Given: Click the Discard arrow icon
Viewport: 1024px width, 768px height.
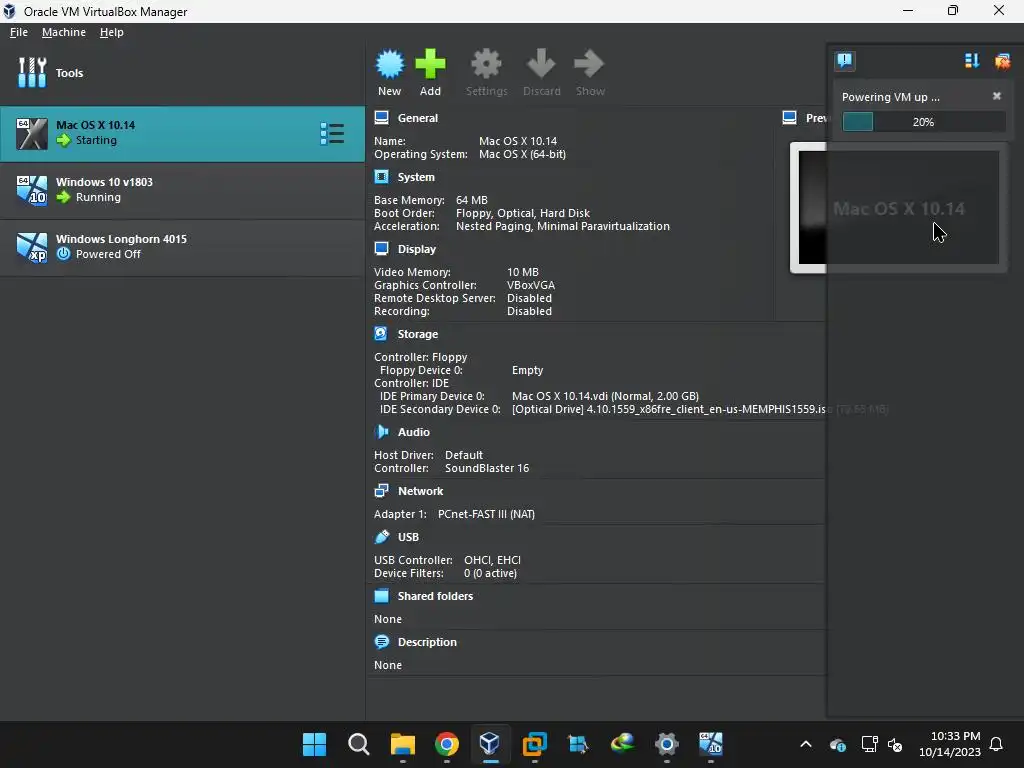Looking at the screenshot, I should tap(541, 64).
